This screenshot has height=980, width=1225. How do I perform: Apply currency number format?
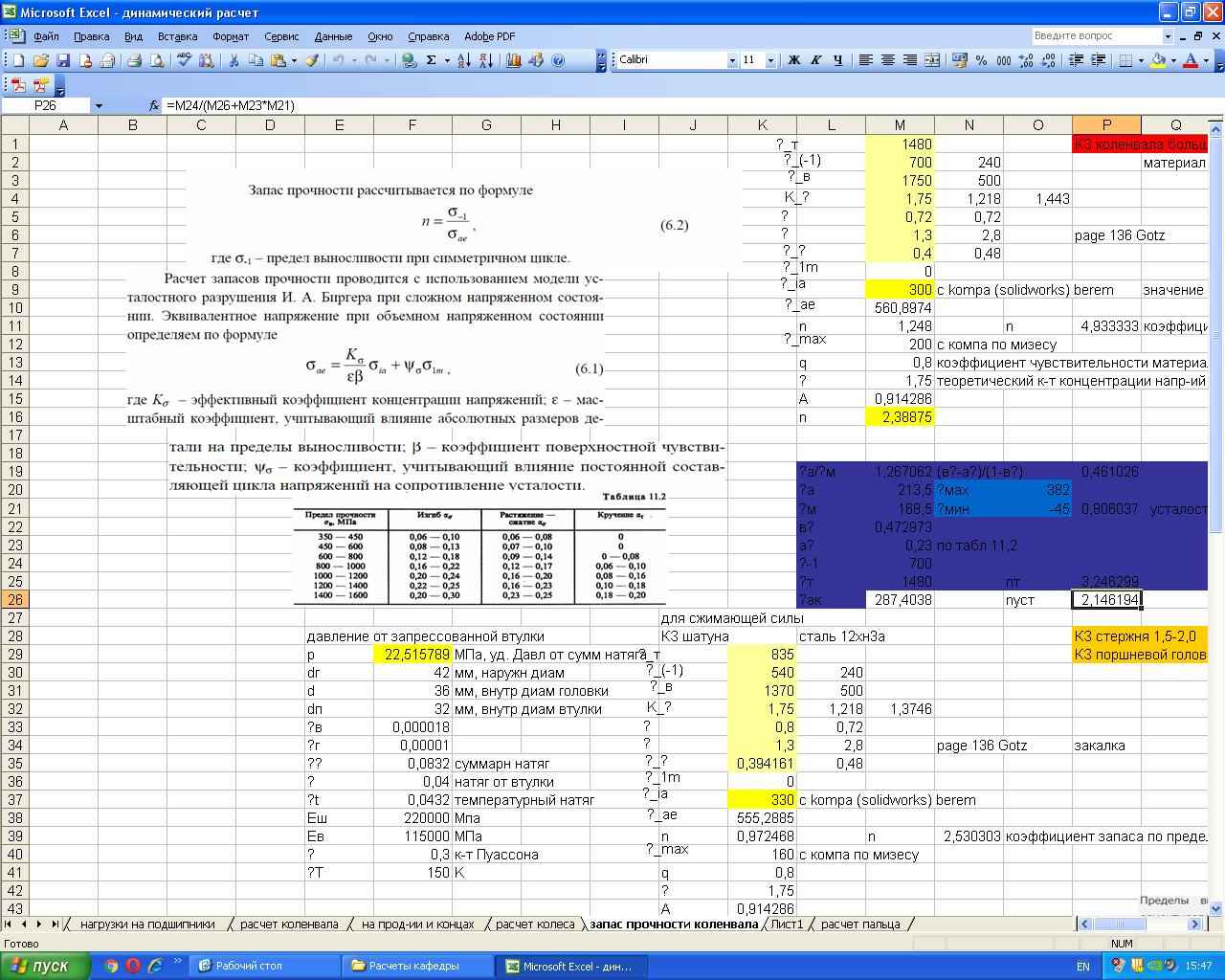tap(960, 59)
